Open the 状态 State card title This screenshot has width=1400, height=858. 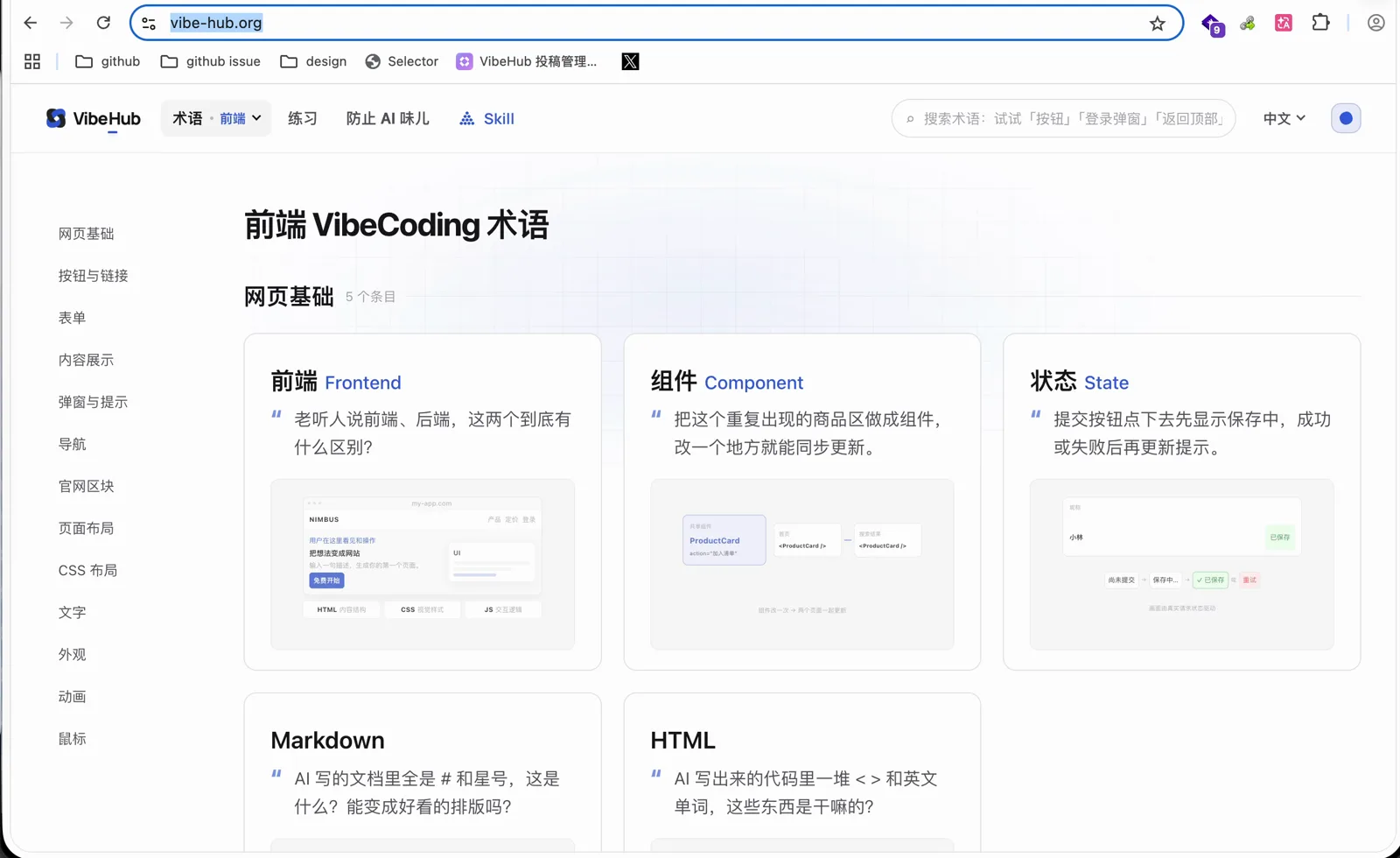point(1080,382)
